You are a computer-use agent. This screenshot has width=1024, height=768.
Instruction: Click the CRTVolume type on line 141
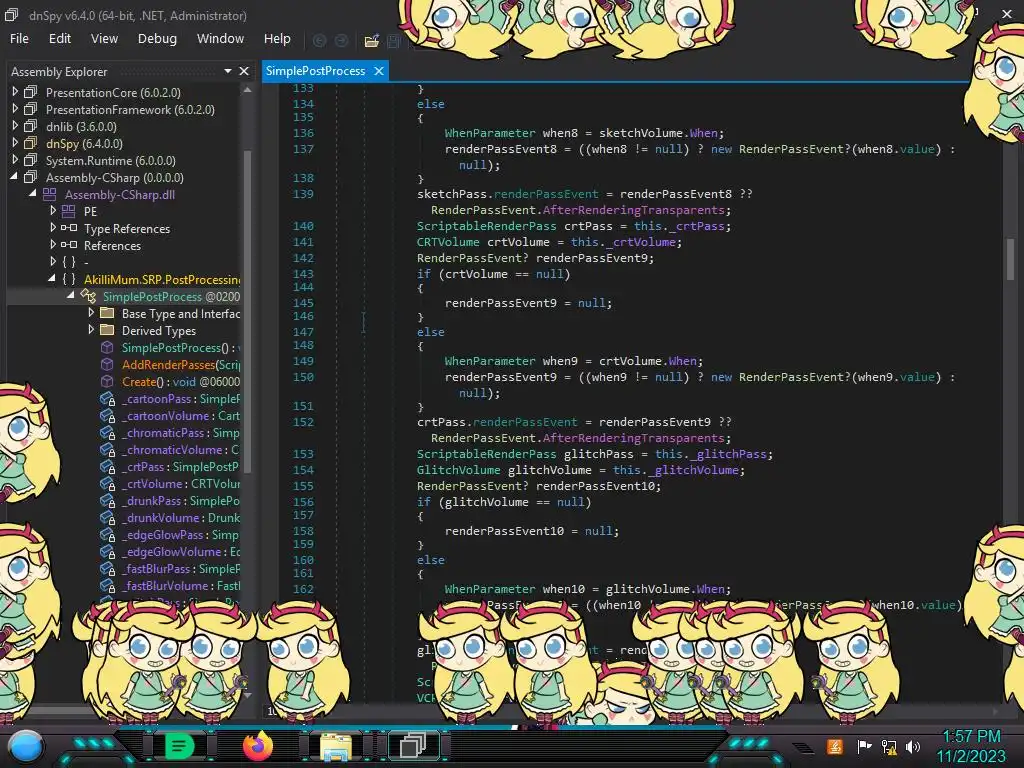click(448, 242)
